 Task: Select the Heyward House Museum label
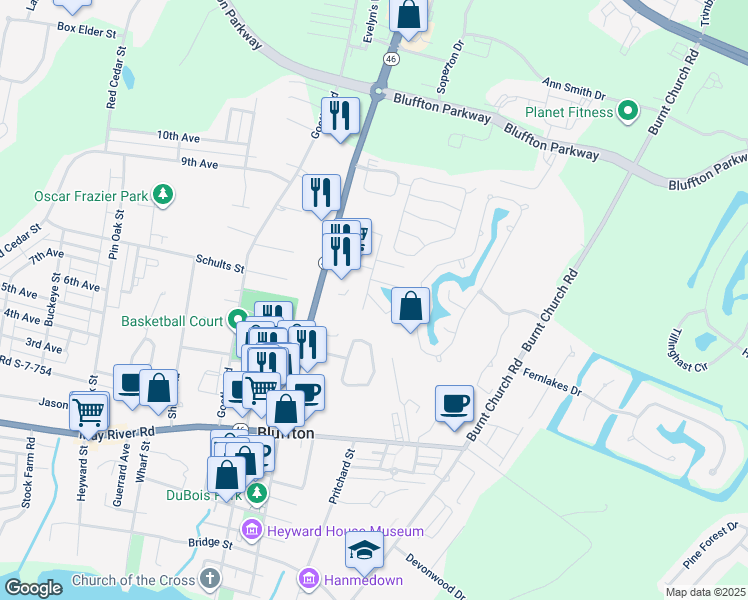pyautogui.click(x=345, y=531)
